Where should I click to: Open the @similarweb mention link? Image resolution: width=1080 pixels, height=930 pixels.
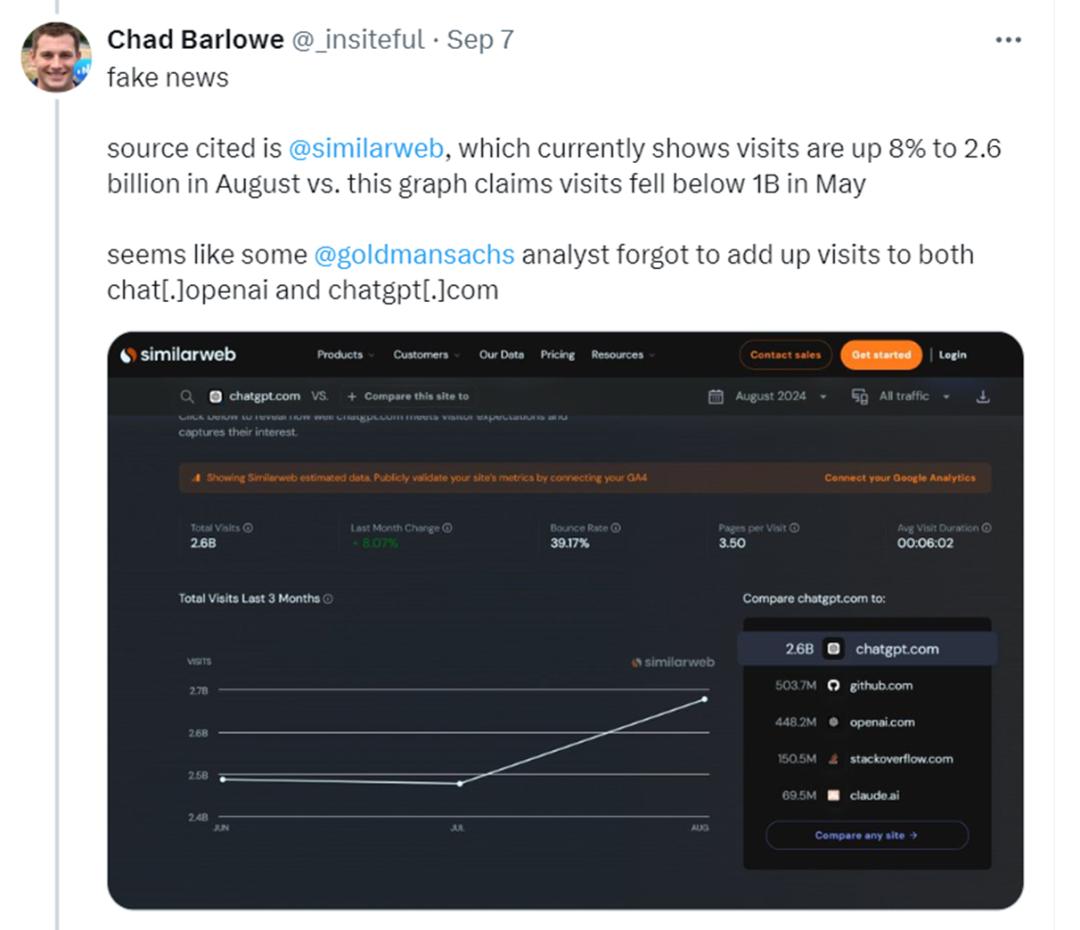pyautogui.click(x=366, y=149)
